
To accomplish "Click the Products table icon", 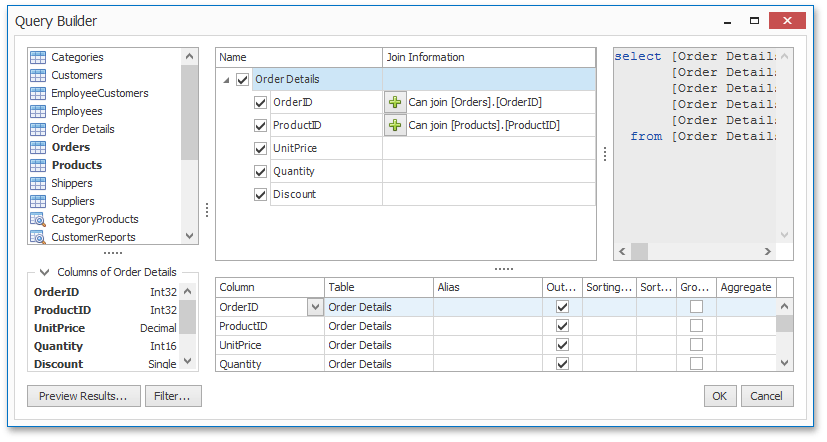I will [38, 165].
